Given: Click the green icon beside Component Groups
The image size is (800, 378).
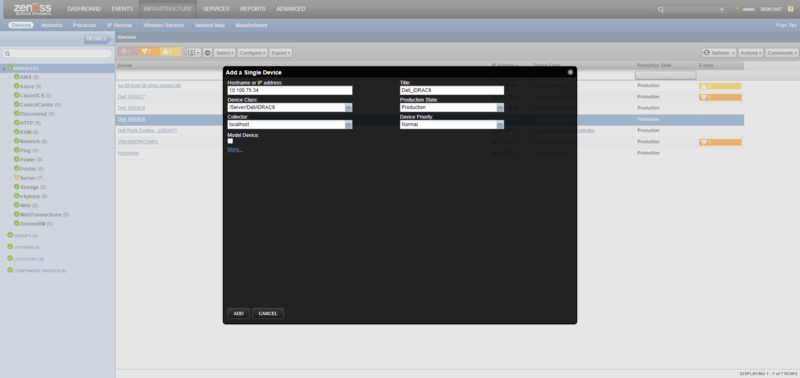Looking at the screenshot, I should (10, 270).
